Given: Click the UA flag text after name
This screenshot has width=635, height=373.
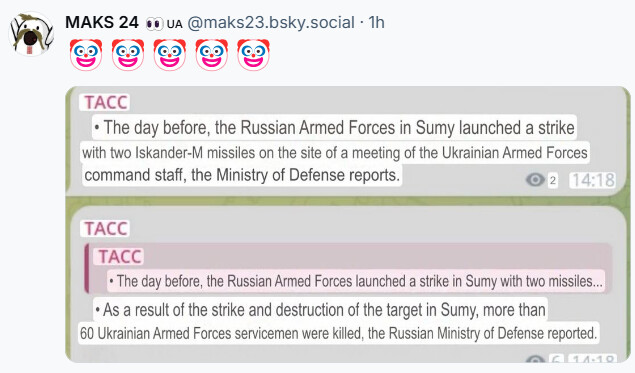Looking at the screenshot, I should (x=175, y=24).
